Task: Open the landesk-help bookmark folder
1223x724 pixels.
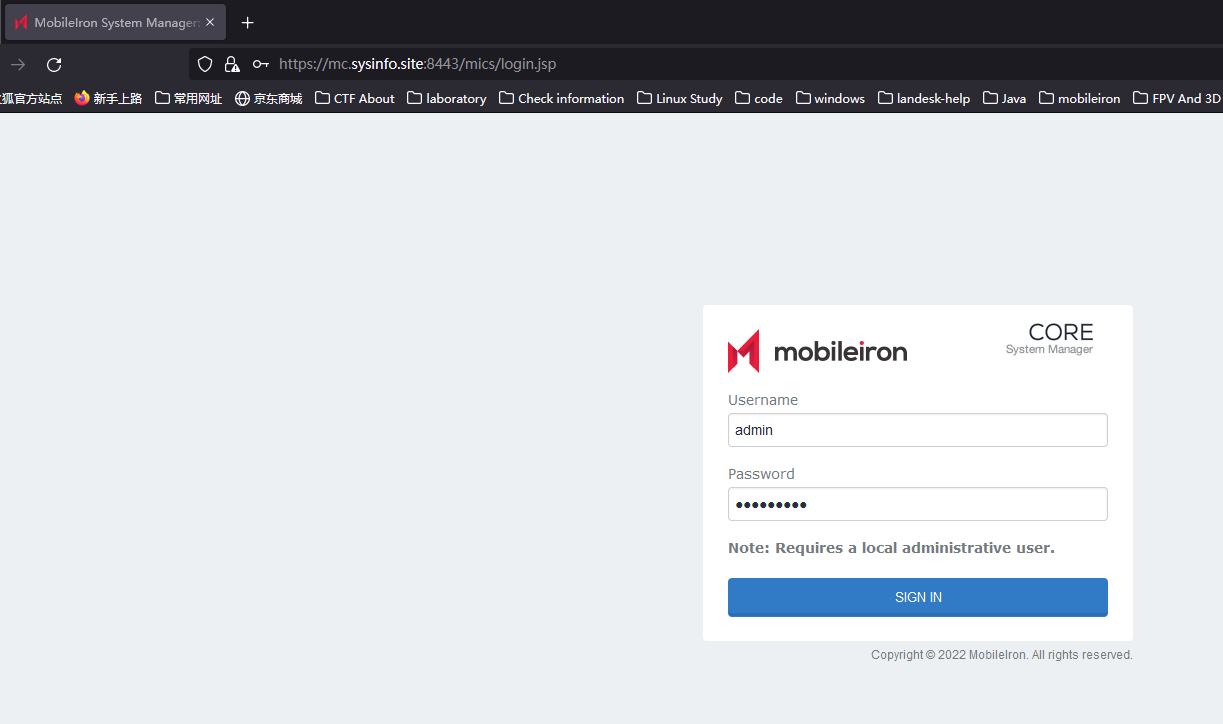Action: pos(923,98)
